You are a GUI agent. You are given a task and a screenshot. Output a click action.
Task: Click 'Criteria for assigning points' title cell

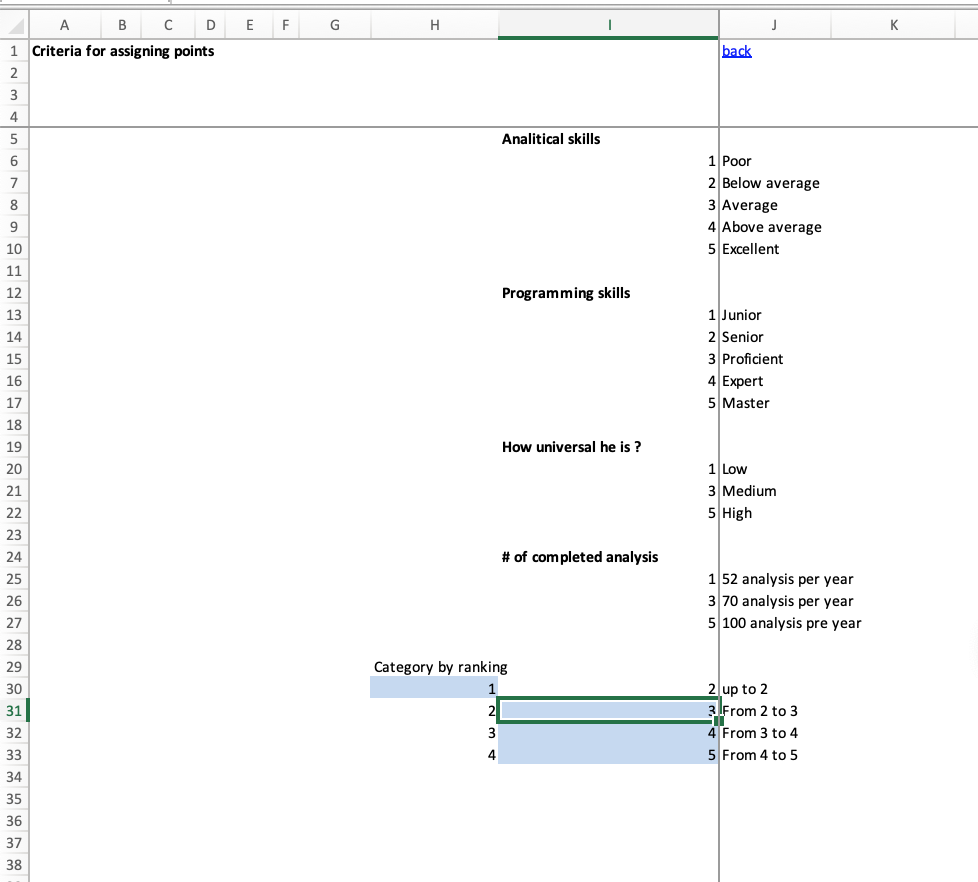(123, 51)
